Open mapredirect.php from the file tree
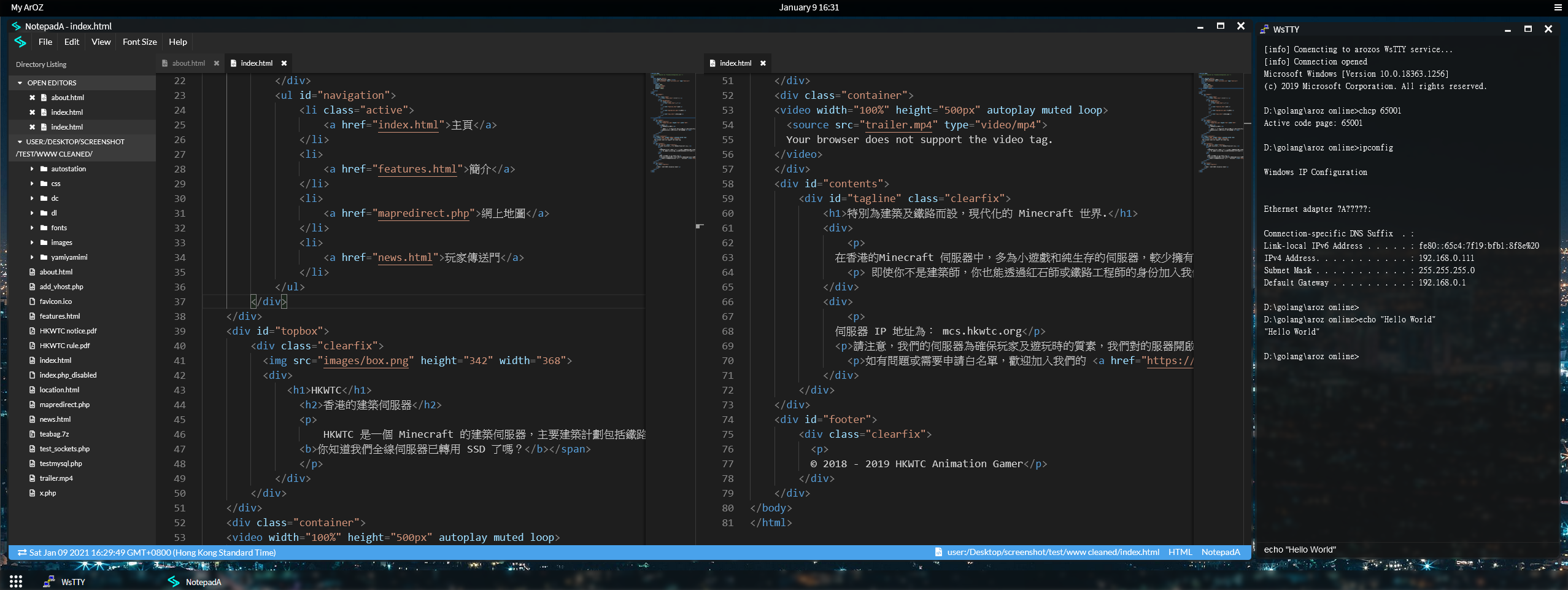This screenshot has height=590, width=1568. coord(64,405)
